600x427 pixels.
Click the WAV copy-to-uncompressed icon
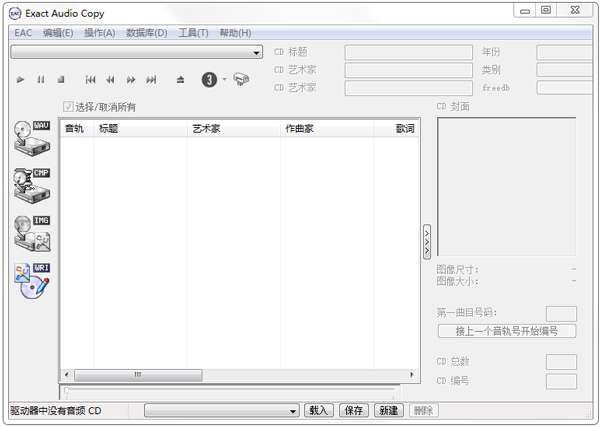point(32,138)
